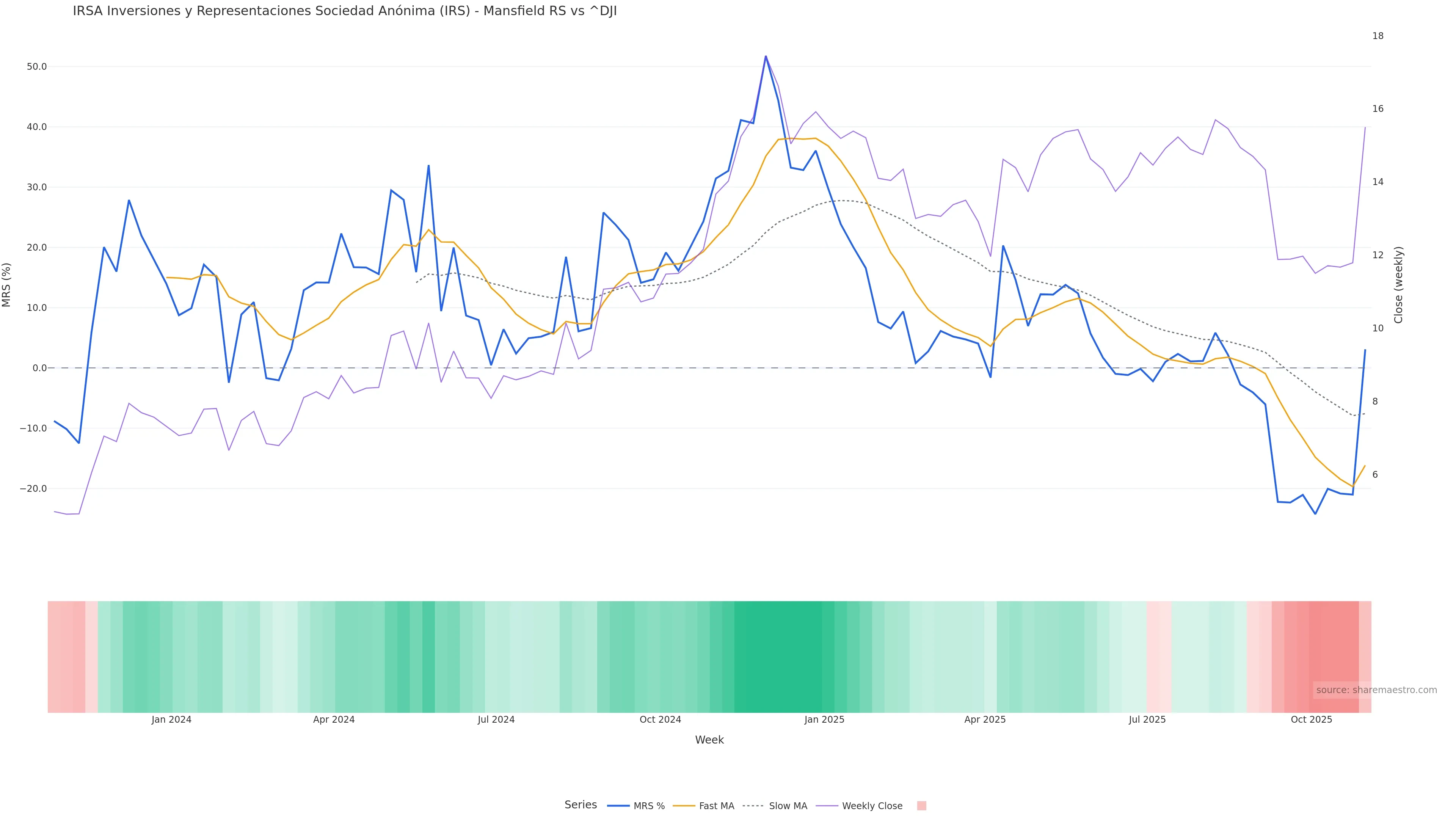Click the blue MRS % legend line icon
This screenshot has height=819, width=1456.
click(618, 806)
